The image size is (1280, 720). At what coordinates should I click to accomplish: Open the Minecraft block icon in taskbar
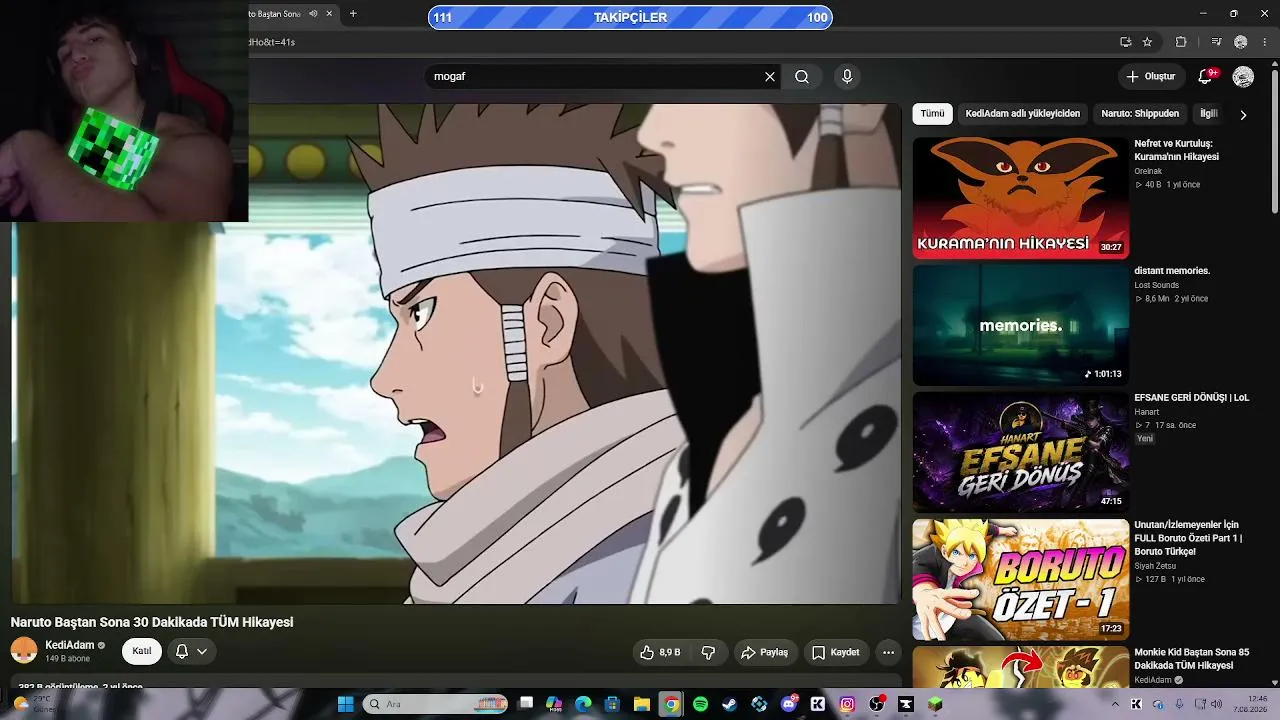pos(935,704)
